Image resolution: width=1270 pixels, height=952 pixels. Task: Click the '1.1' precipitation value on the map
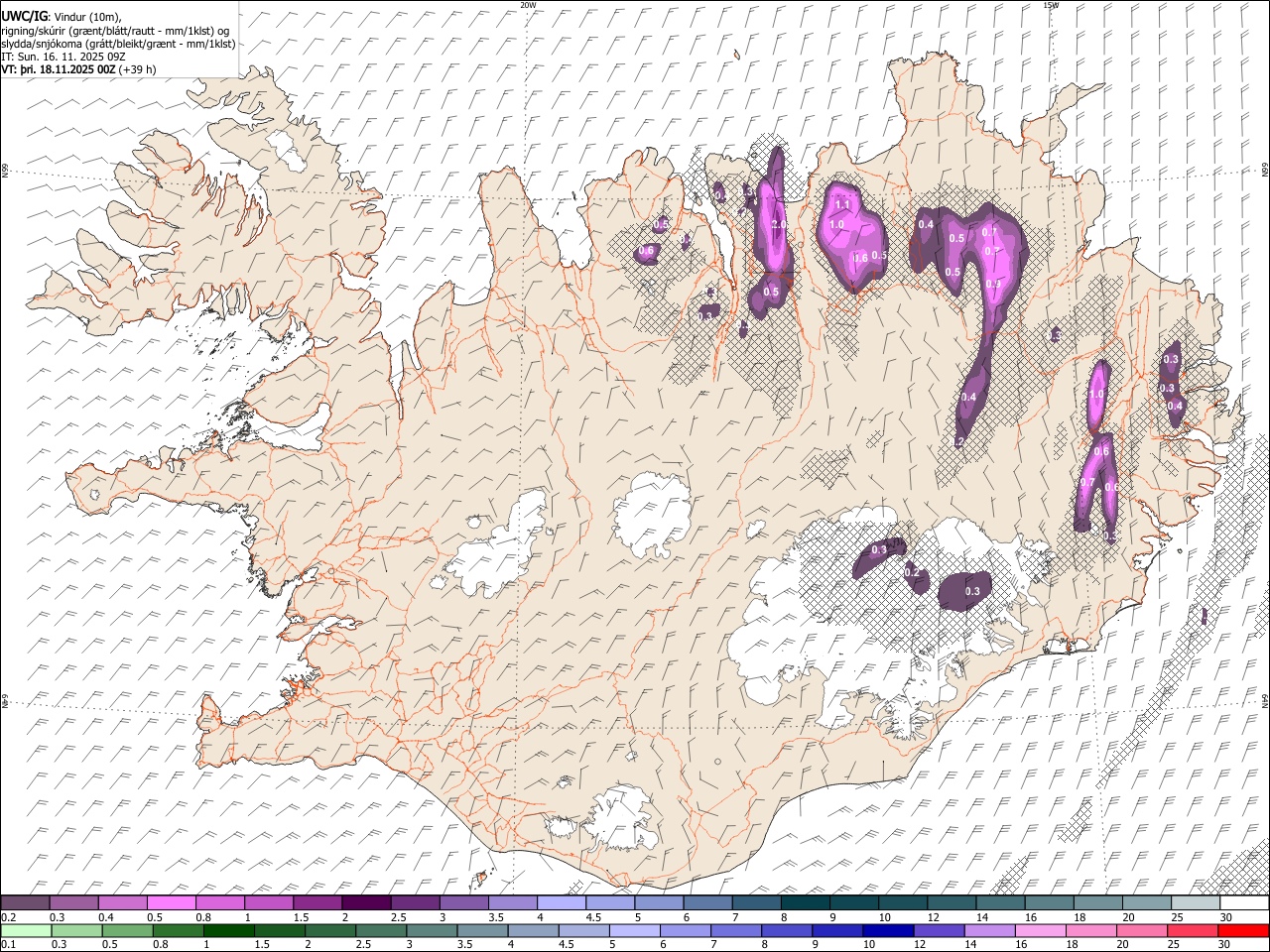coord(842,204)
